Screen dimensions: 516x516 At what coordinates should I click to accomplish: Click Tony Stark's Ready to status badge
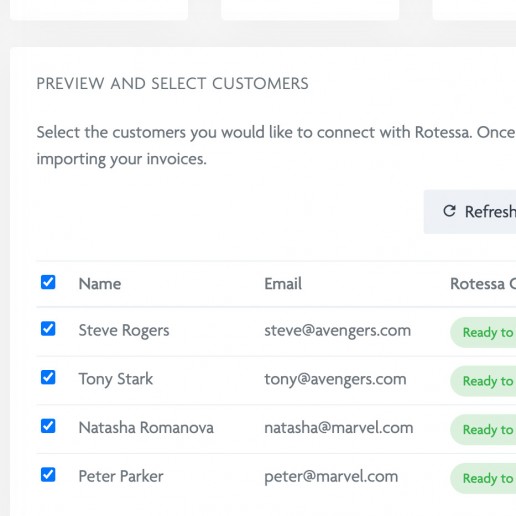click(483, 381)
